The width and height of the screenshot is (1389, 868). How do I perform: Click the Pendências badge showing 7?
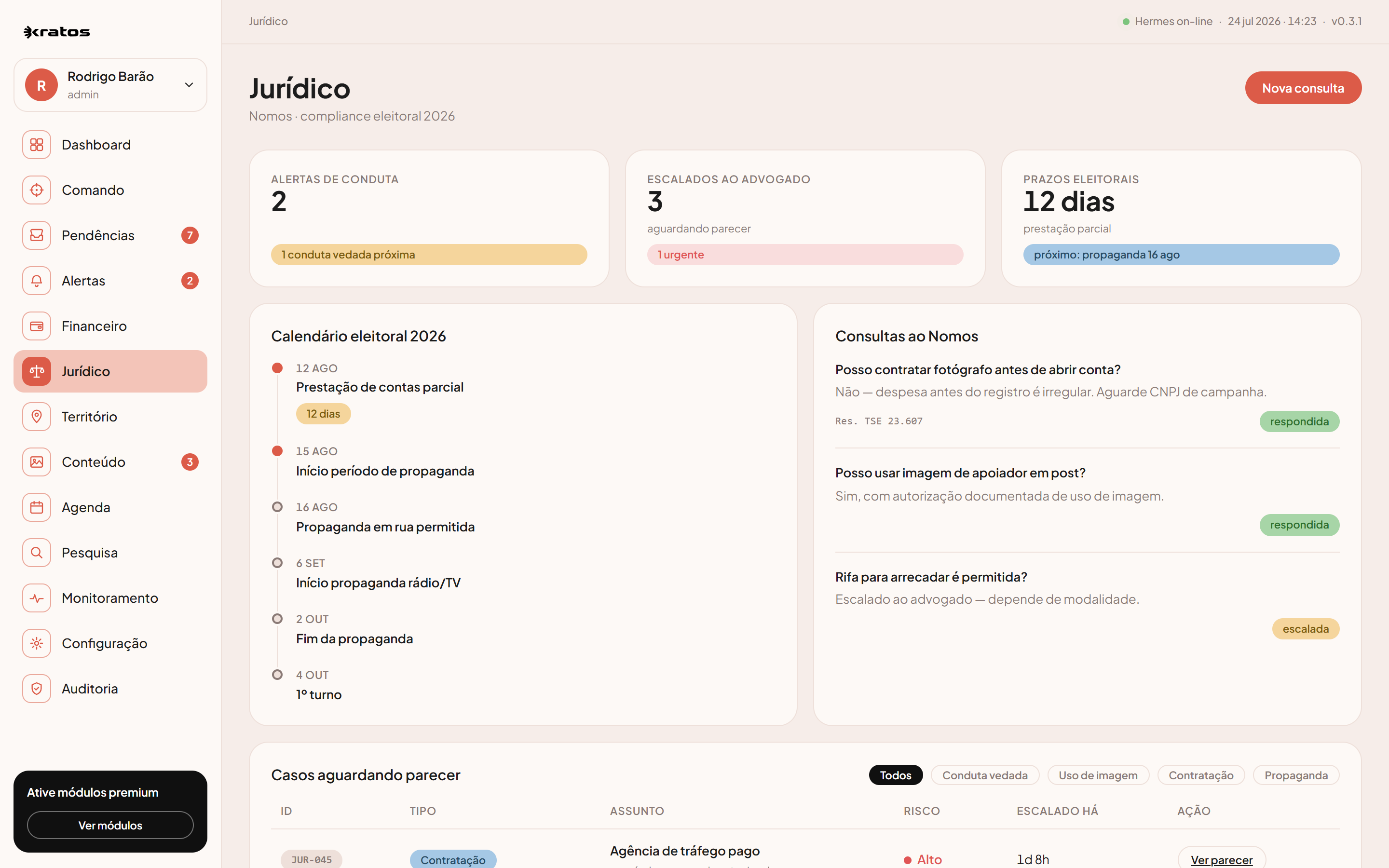(190, 235)
